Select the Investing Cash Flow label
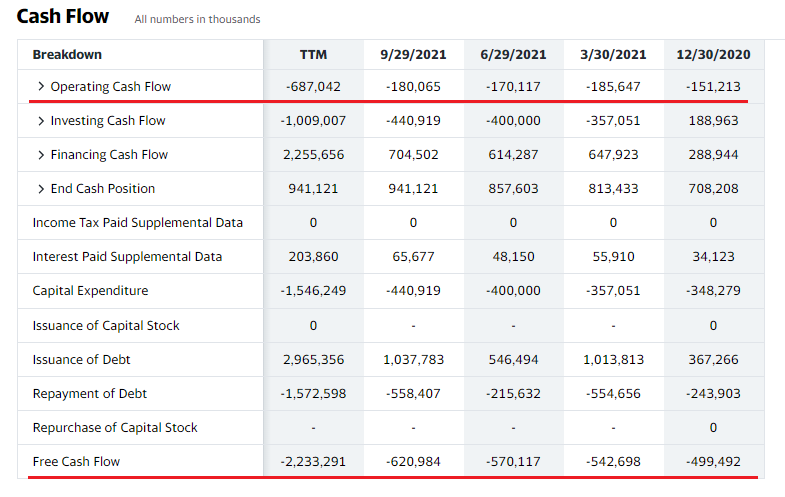This screenshot has width=785, height=497. coord(108,121)
